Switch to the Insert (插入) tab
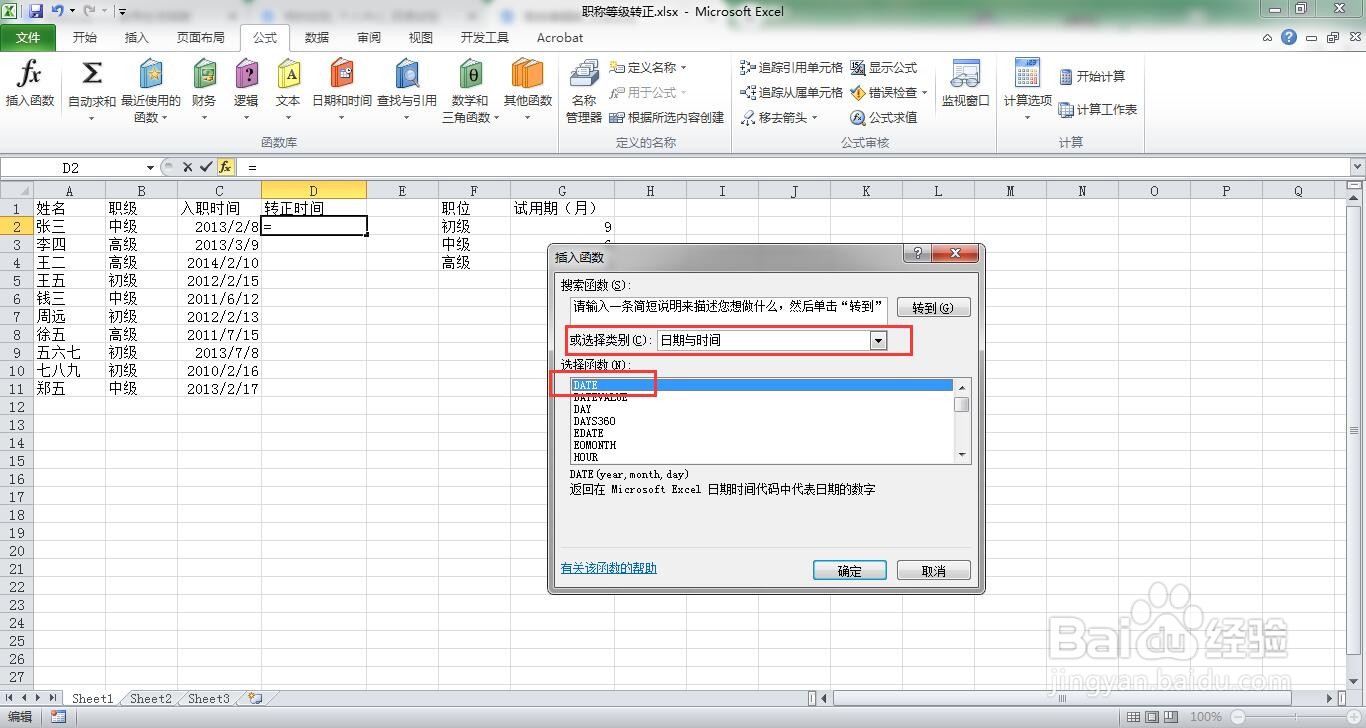1366x728 pixels. (x=136, y=37)
